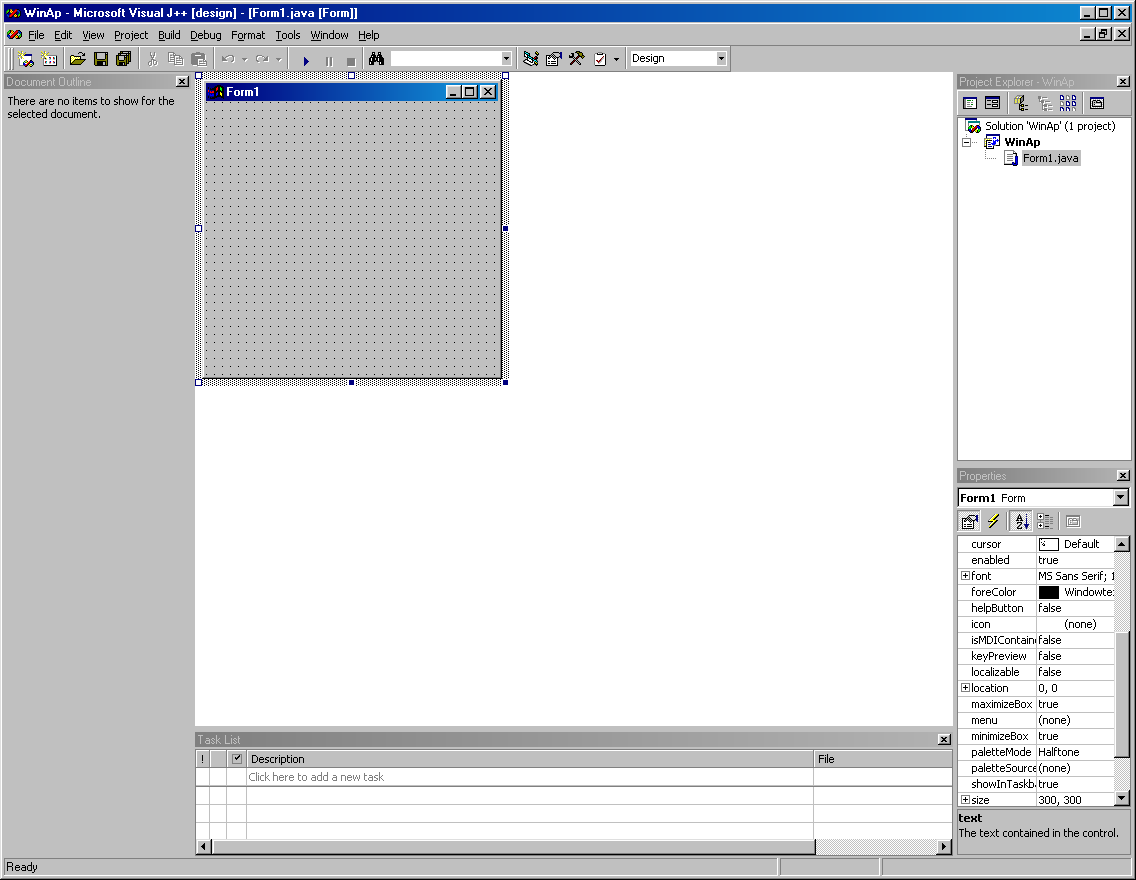Click the View Code icon in Project Explorer
This screenshot has width=1136, height=880.
(x=970, y=103)
